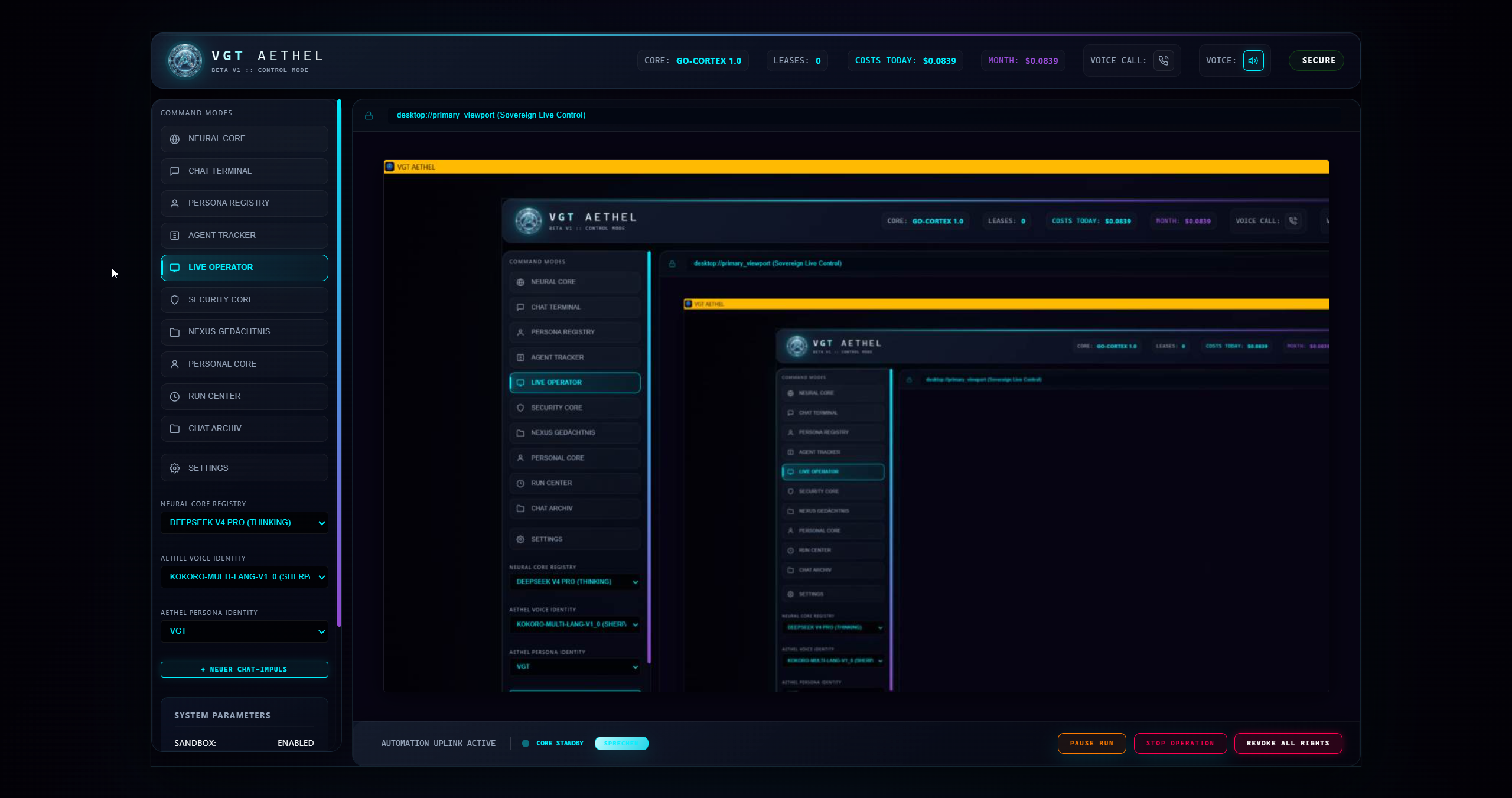This screenshot has height=798, width=1512.
Task: Click the list icon for Agent Tracker
Action: [175, 236]
